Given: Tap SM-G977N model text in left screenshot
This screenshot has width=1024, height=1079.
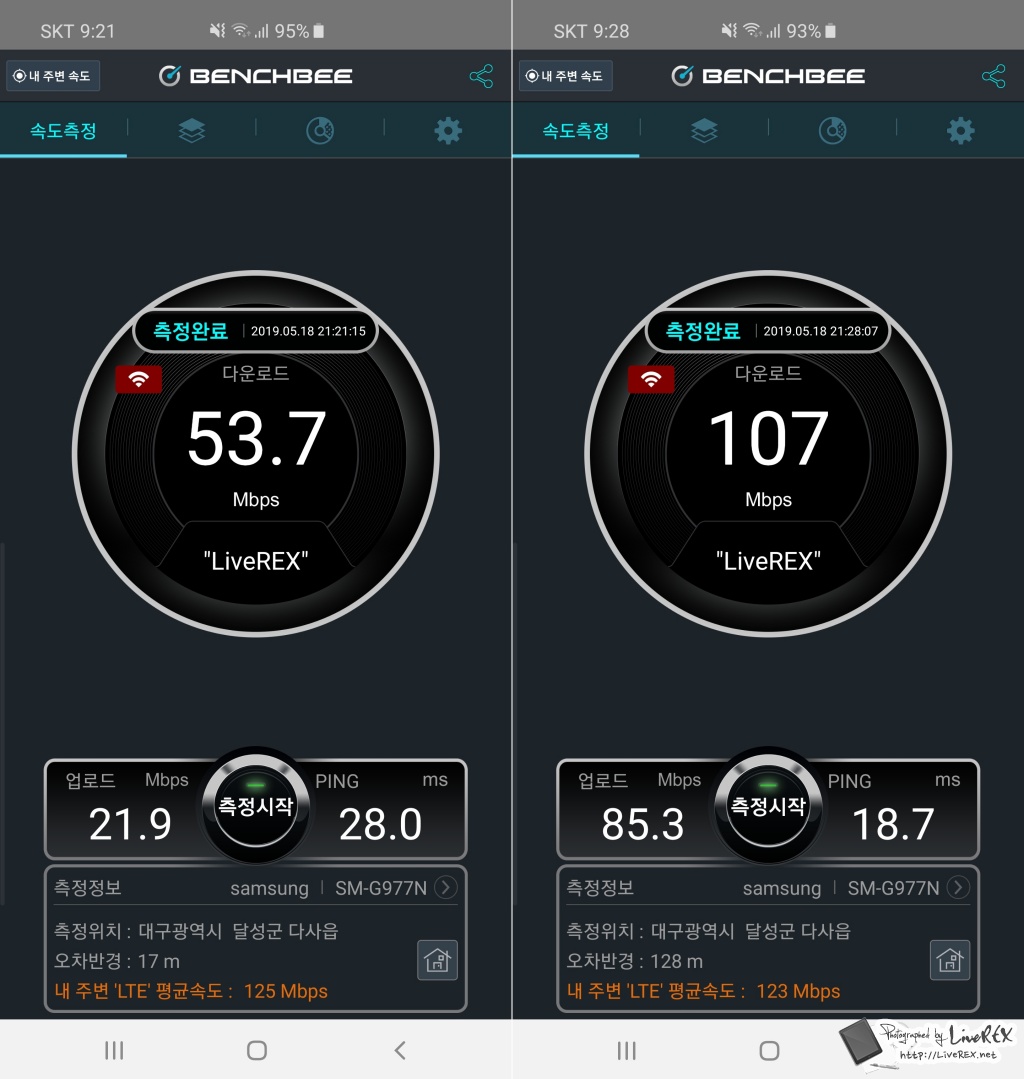Looking at the screenshot, I should (x=381, y=888).
